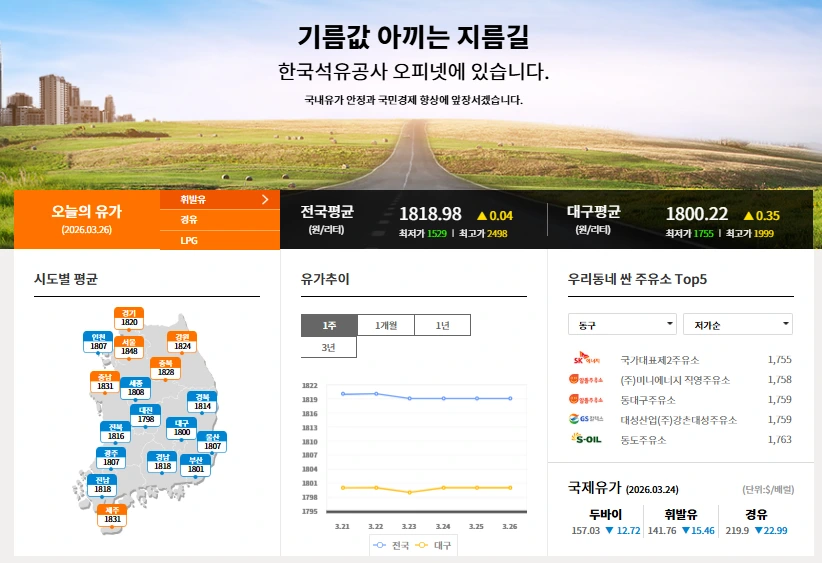The image size is (822, 563).
Task: Click the 제주 1831 map marker
Action: tap(112, 515)
